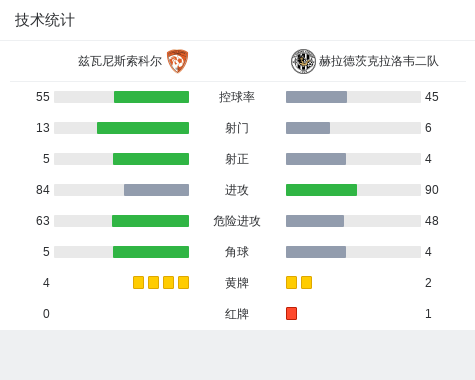The height and width of the screenshot is (380, 475).
Task: Click the red card icon
Action: 291,314
